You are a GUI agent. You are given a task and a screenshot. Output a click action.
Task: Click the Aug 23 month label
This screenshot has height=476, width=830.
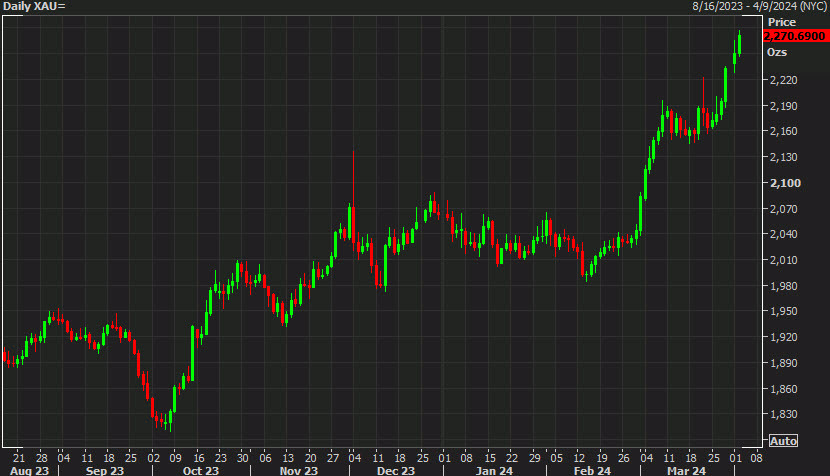point(29,470)
